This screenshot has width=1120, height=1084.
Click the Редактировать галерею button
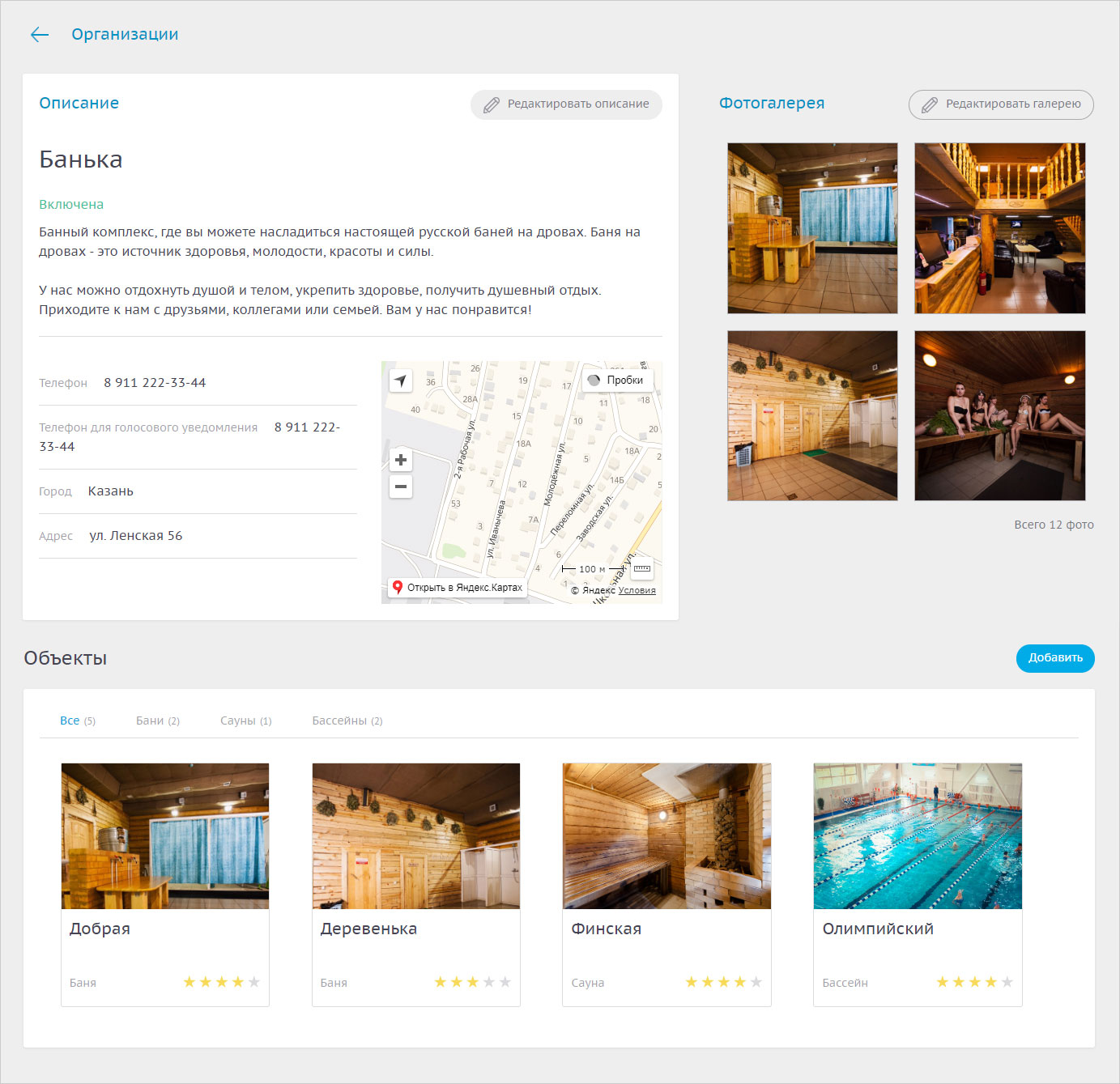pyautogui.click(x=1001, y=104)
